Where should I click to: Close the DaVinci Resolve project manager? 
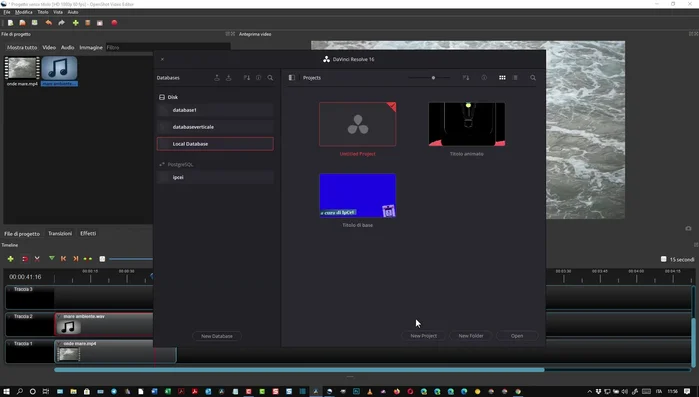pos(162,59)
